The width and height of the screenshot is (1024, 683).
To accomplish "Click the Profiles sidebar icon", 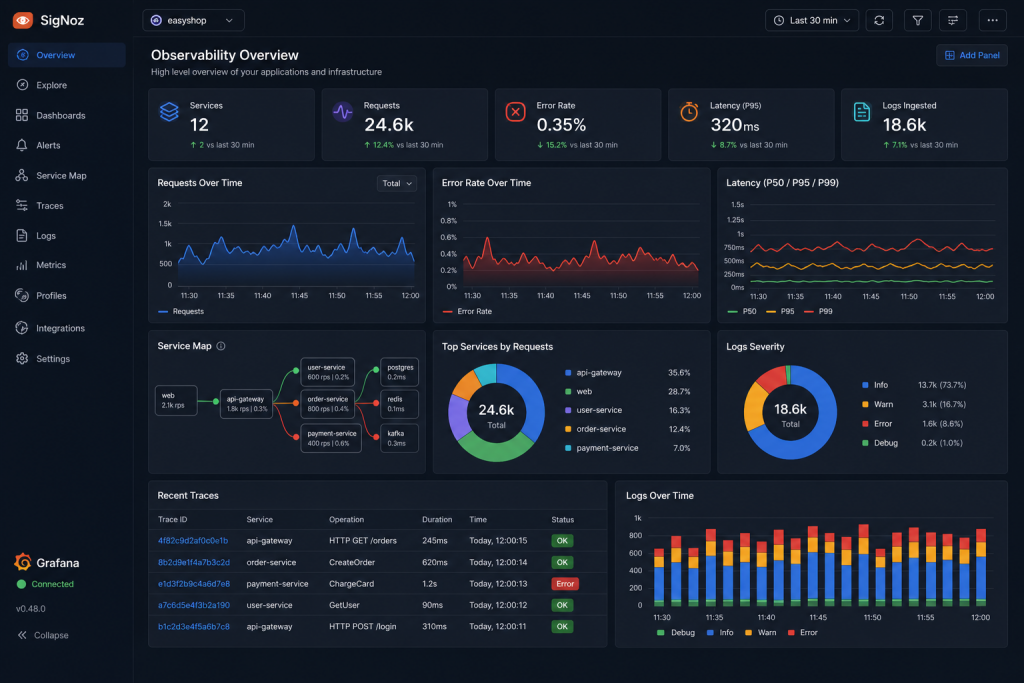I will pos(22,295).
